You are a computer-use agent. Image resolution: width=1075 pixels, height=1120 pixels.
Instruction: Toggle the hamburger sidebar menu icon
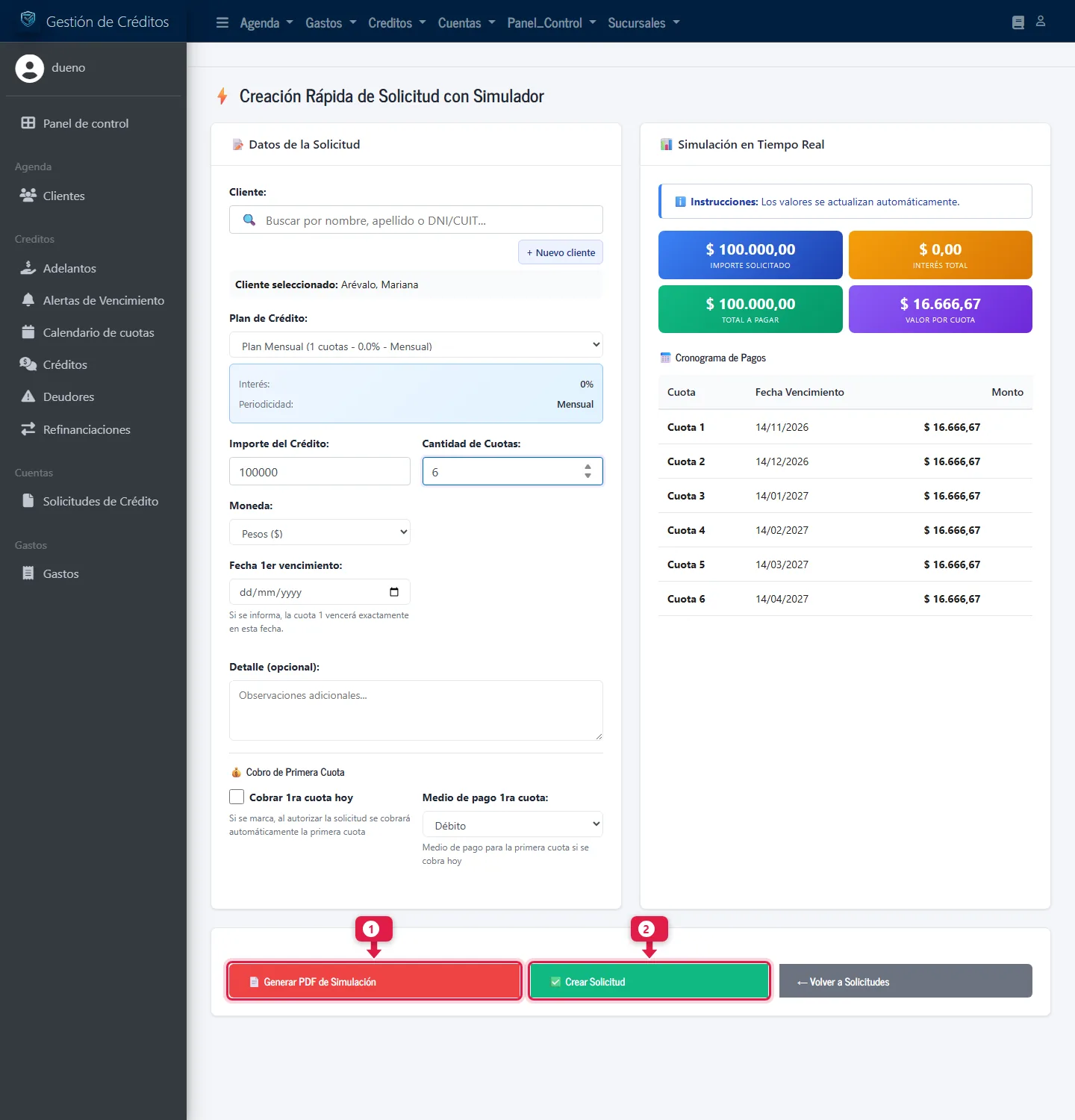click(222, 22)
